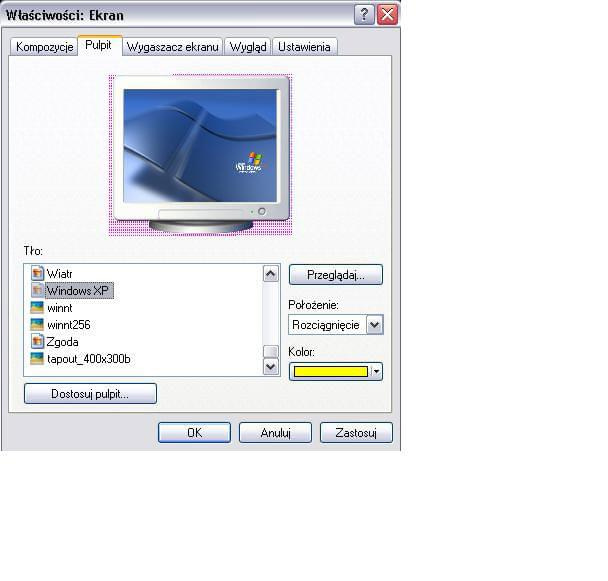Viewport: 608px width, 581px height.
Task: Select Wiatr in the background list
Action: point(59,274)
